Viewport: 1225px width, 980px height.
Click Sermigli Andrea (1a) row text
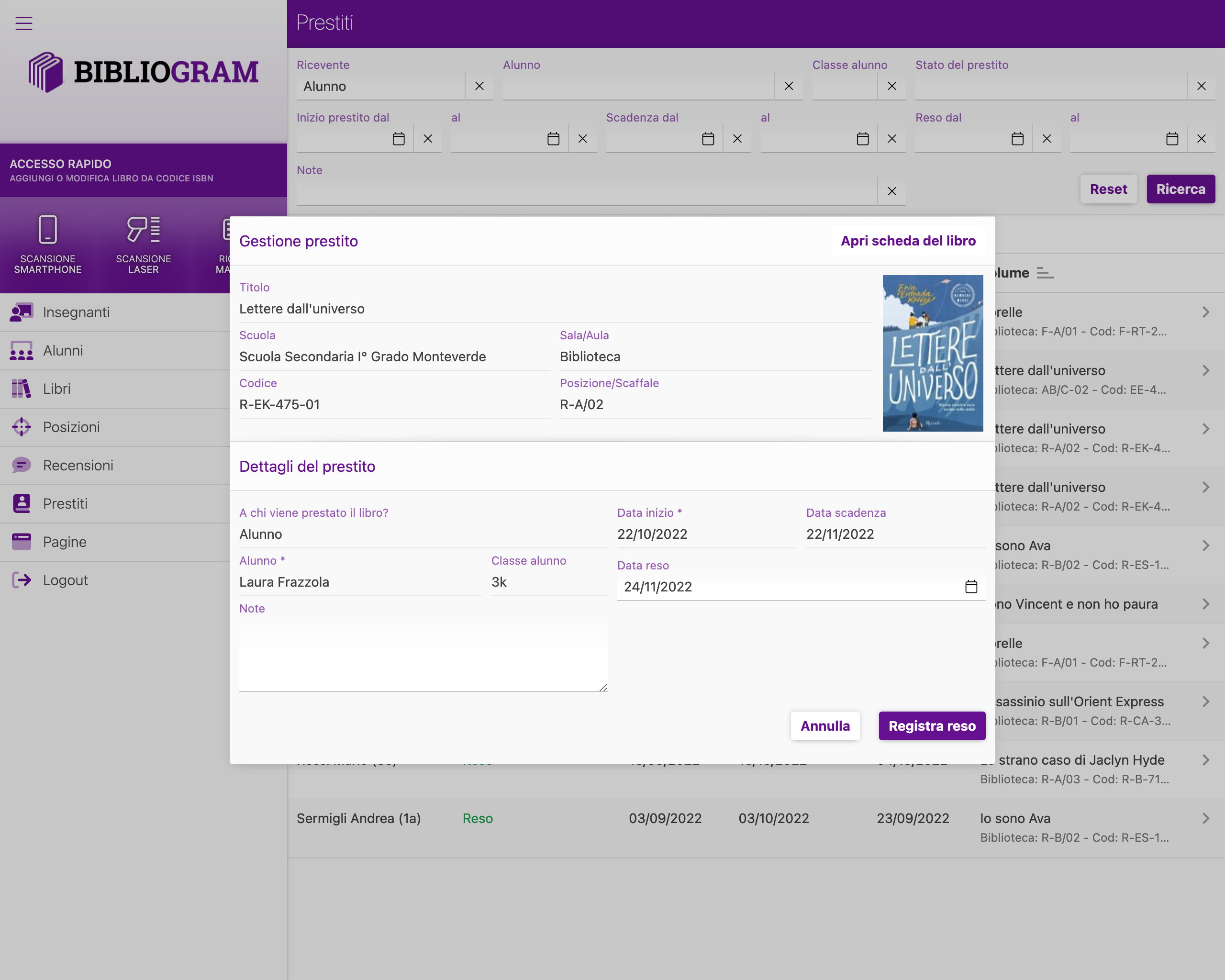(358, 819)
